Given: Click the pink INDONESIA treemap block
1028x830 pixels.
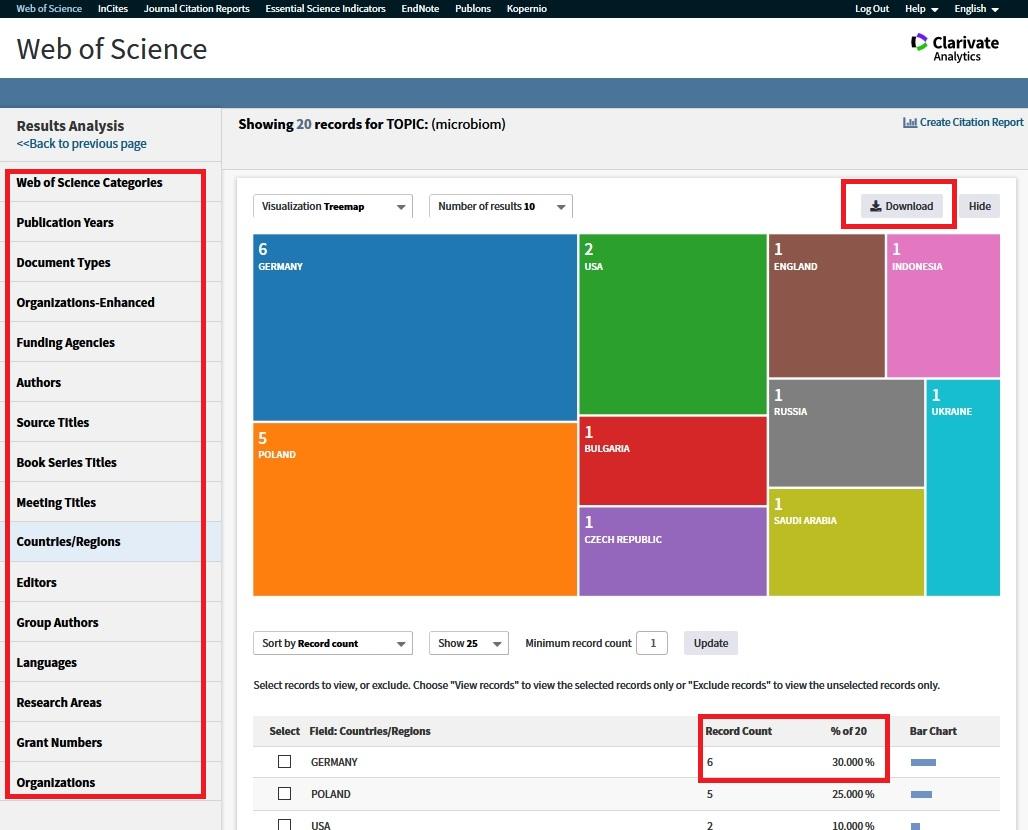Looking at the screenshot, I should (x=943, y=306).
